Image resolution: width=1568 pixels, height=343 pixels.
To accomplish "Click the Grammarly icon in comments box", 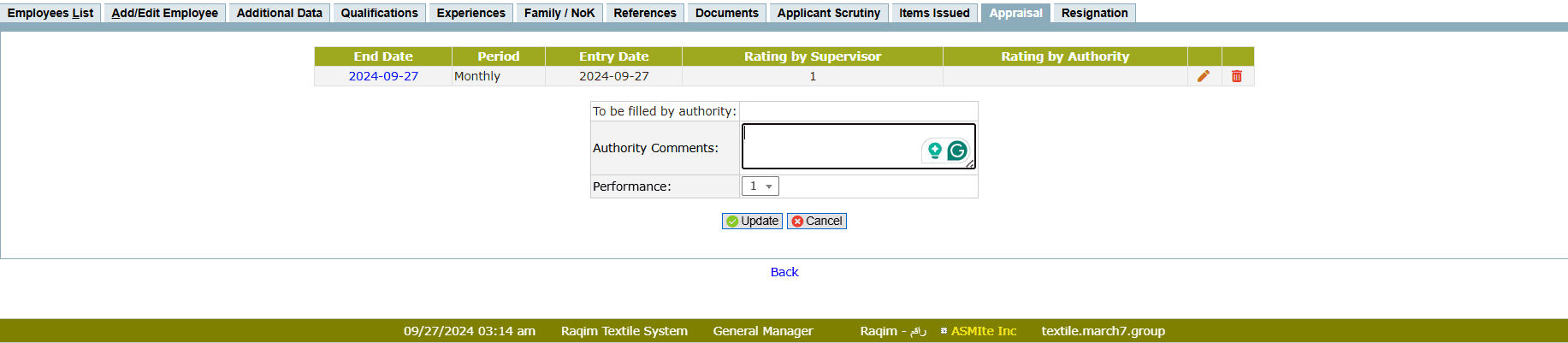I will 957,151.
